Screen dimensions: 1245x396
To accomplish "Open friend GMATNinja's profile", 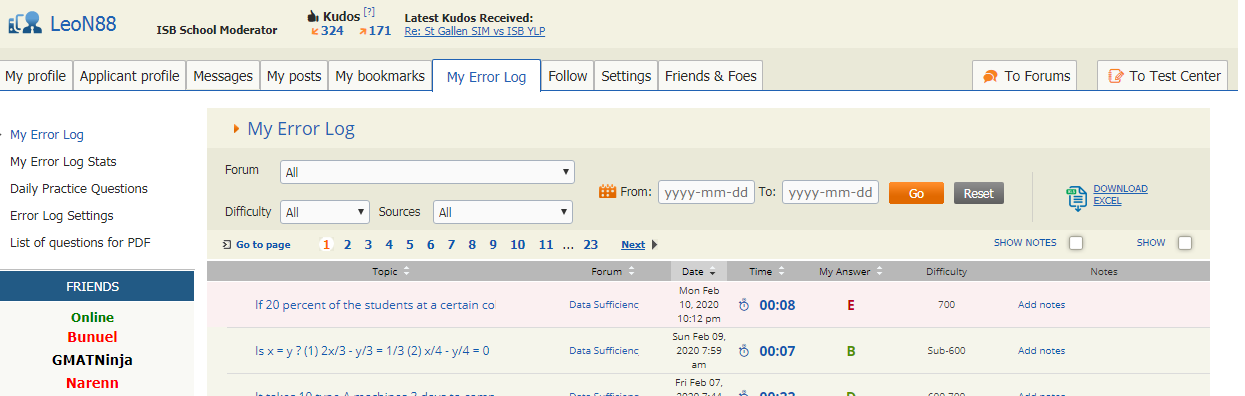I will [92, 360].
